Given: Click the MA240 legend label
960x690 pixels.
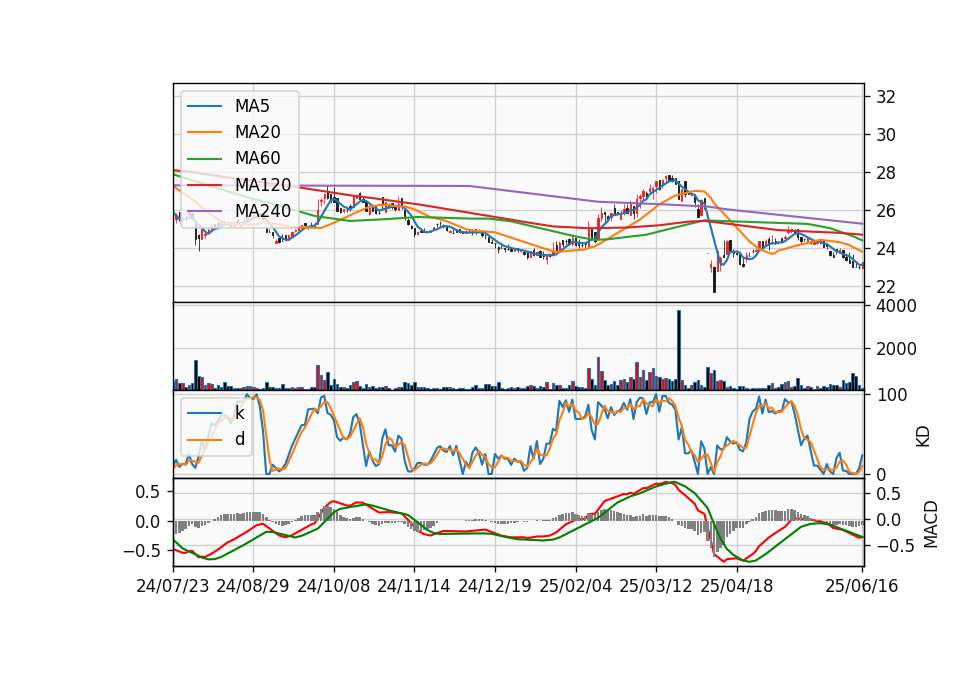Looking at the screenshot, I should [263, 211].
